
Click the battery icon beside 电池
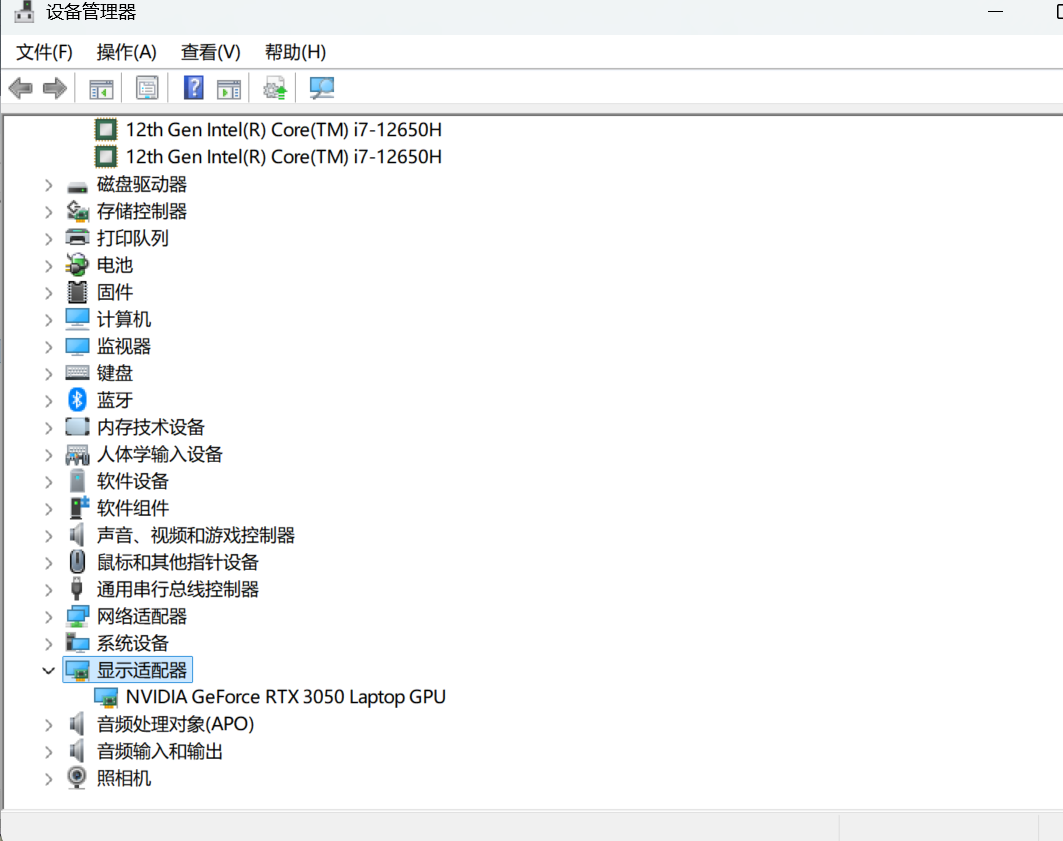pyautogui.click(x=77, y=265)
